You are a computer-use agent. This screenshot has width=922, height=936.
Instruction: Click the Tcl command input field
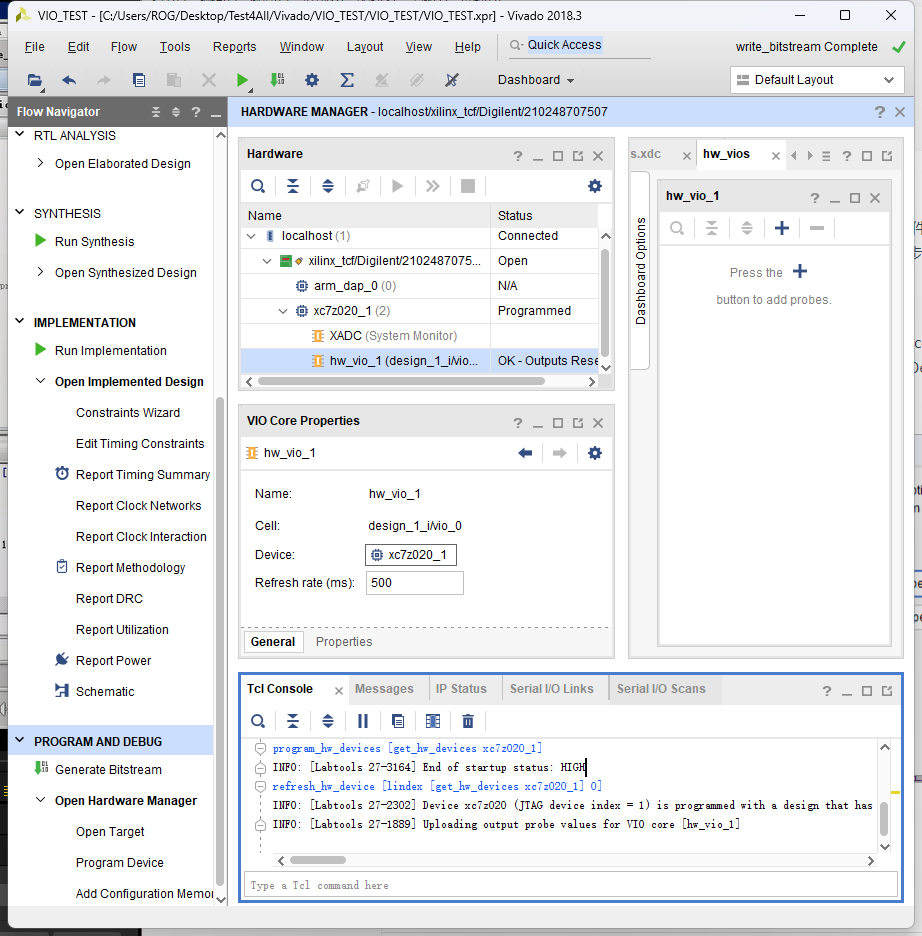point(571,885)
